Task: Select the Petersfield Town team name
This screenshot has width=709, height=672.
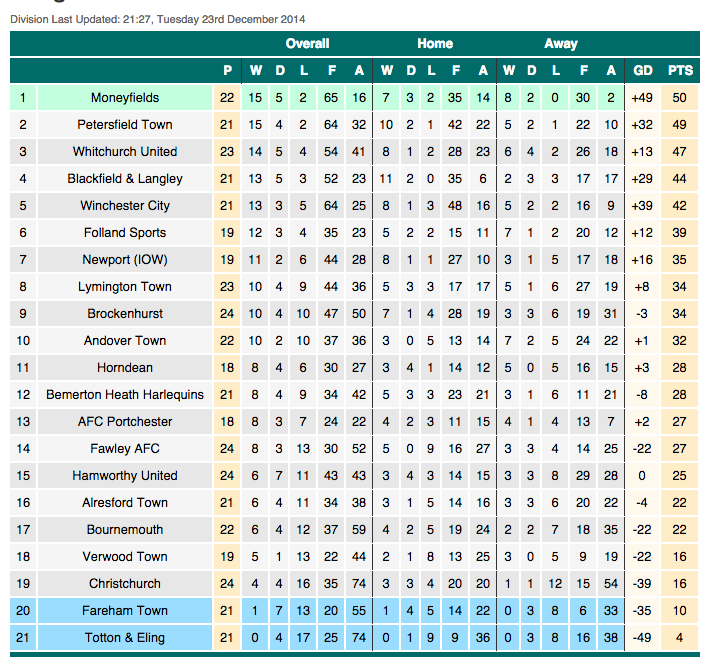Action: pyautogui.click(x=125, y=125)
